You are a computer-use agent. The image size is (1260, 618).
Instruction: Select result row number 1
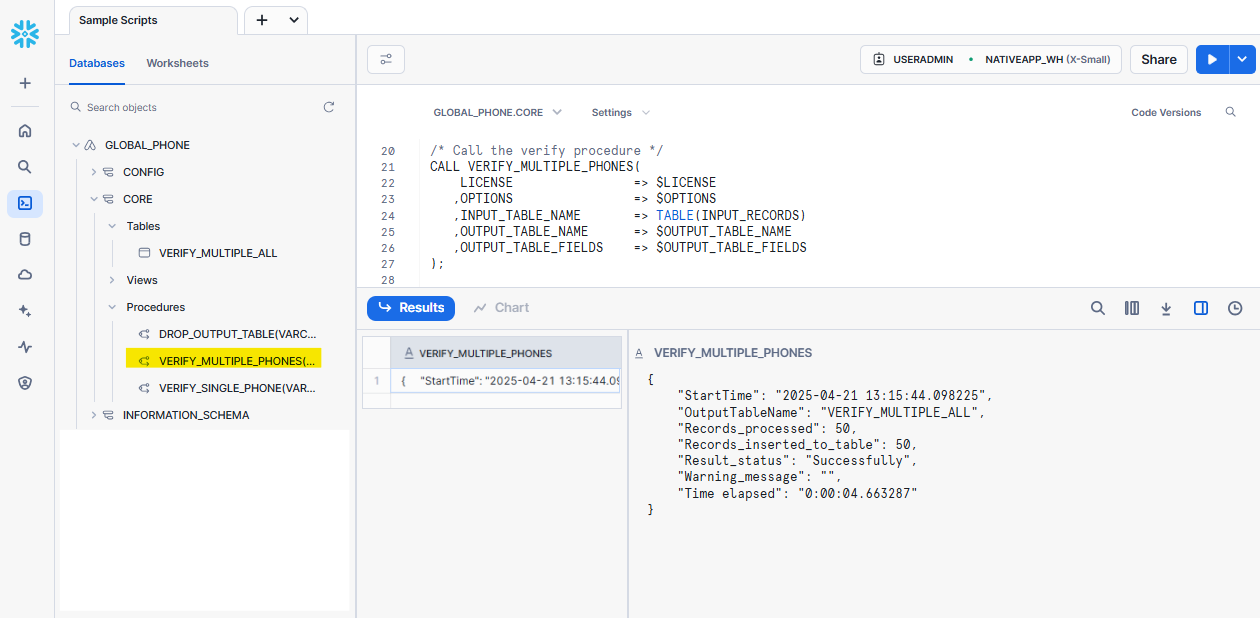376,381
